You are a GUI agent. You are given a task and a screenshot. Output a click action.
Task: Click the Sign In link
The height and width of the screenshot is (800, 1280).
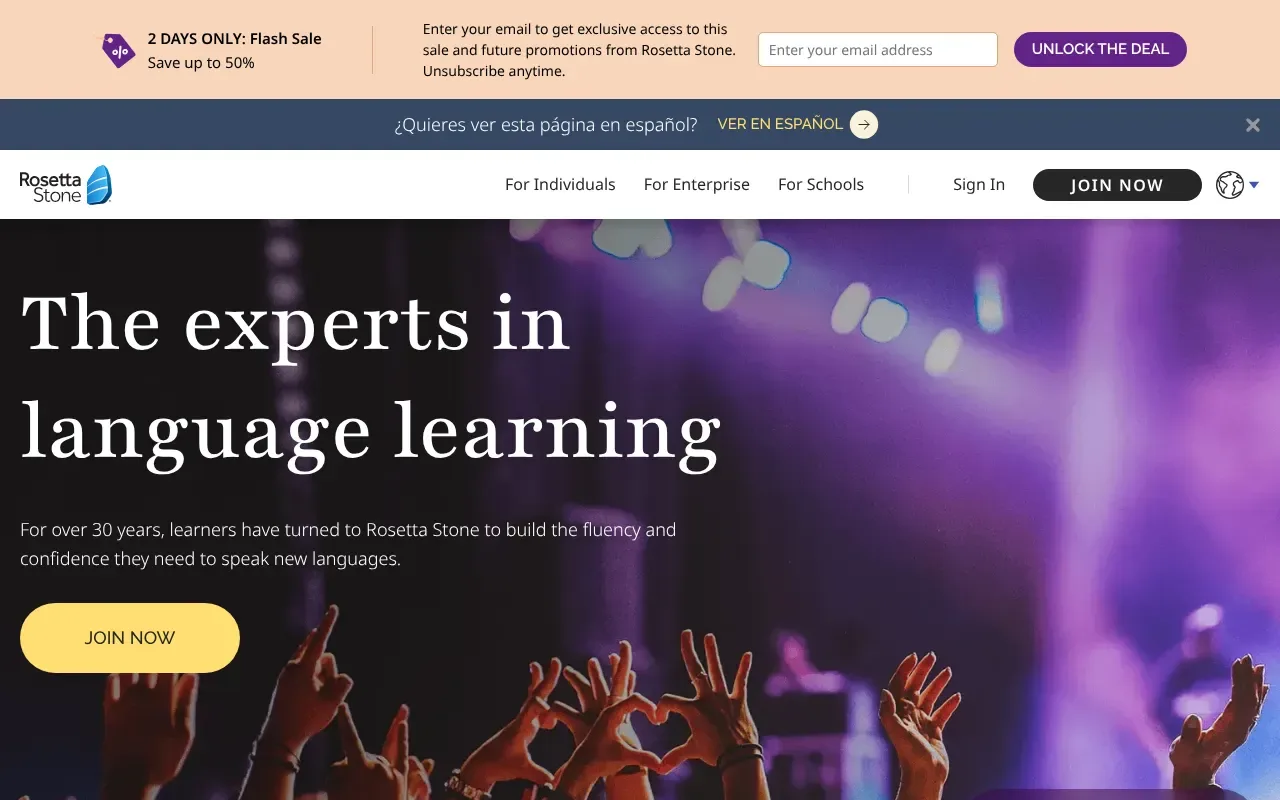click(x=978, y=185)
